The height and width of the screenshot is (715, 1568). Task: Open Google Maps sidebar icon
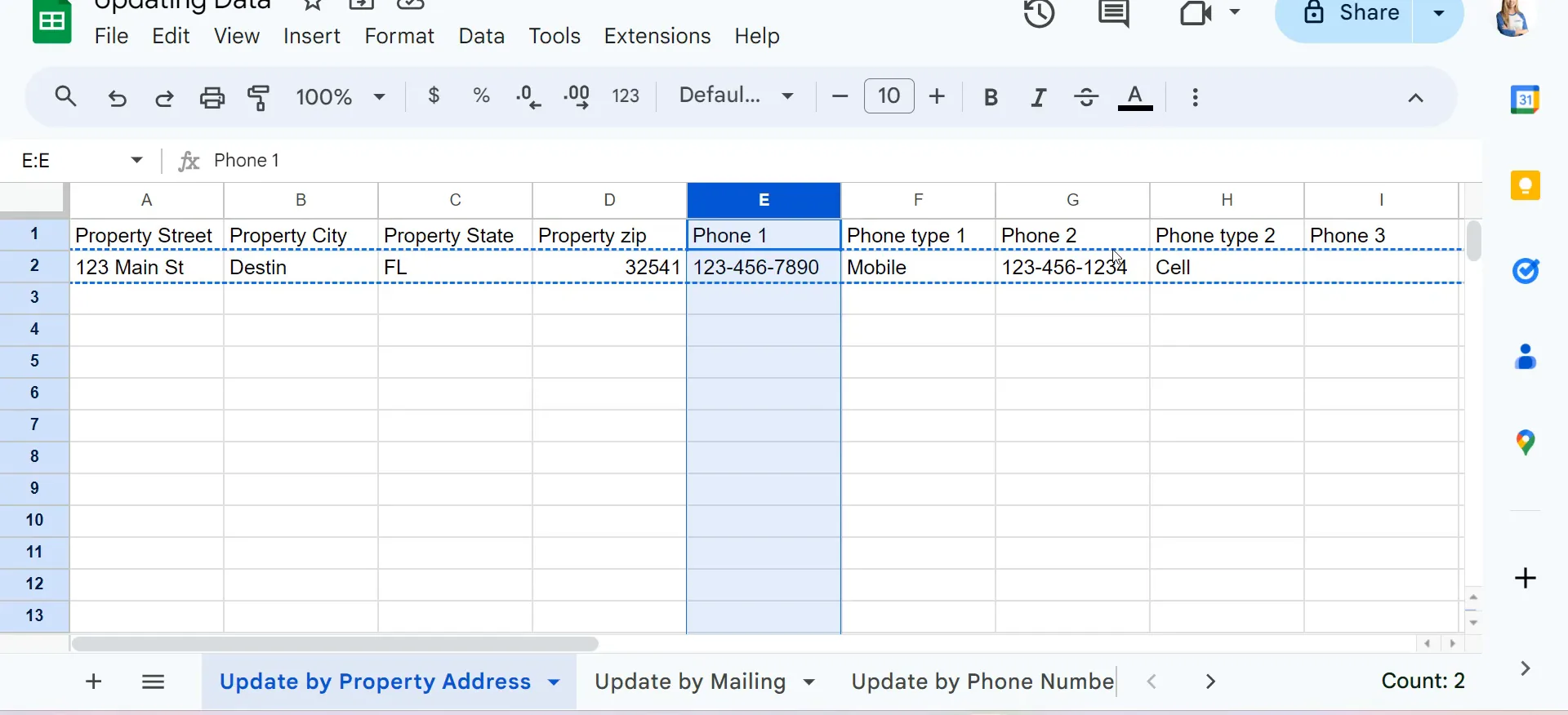click(x=1526, y=442)
